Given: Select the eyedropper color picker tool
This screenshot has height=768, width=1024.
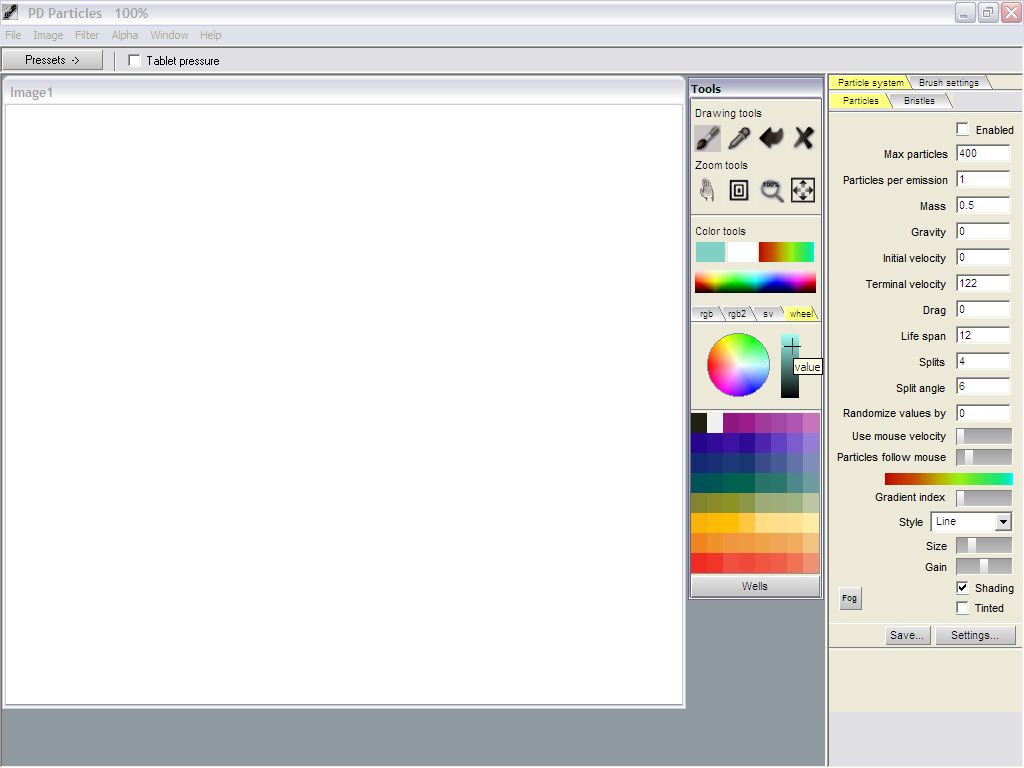Looking at the screenshot, I should [739, 138].
